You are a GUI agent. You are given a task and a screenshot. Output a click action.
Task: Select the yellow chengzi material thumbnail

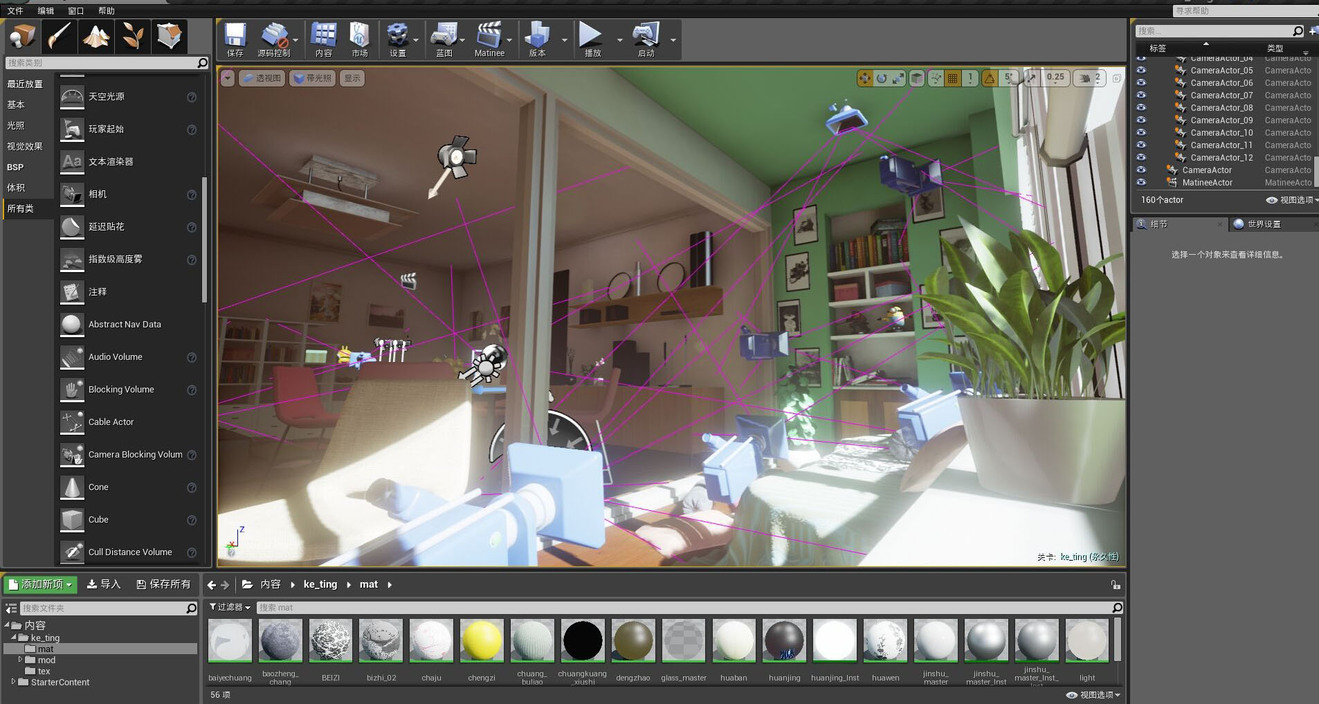tap(482, 641)
